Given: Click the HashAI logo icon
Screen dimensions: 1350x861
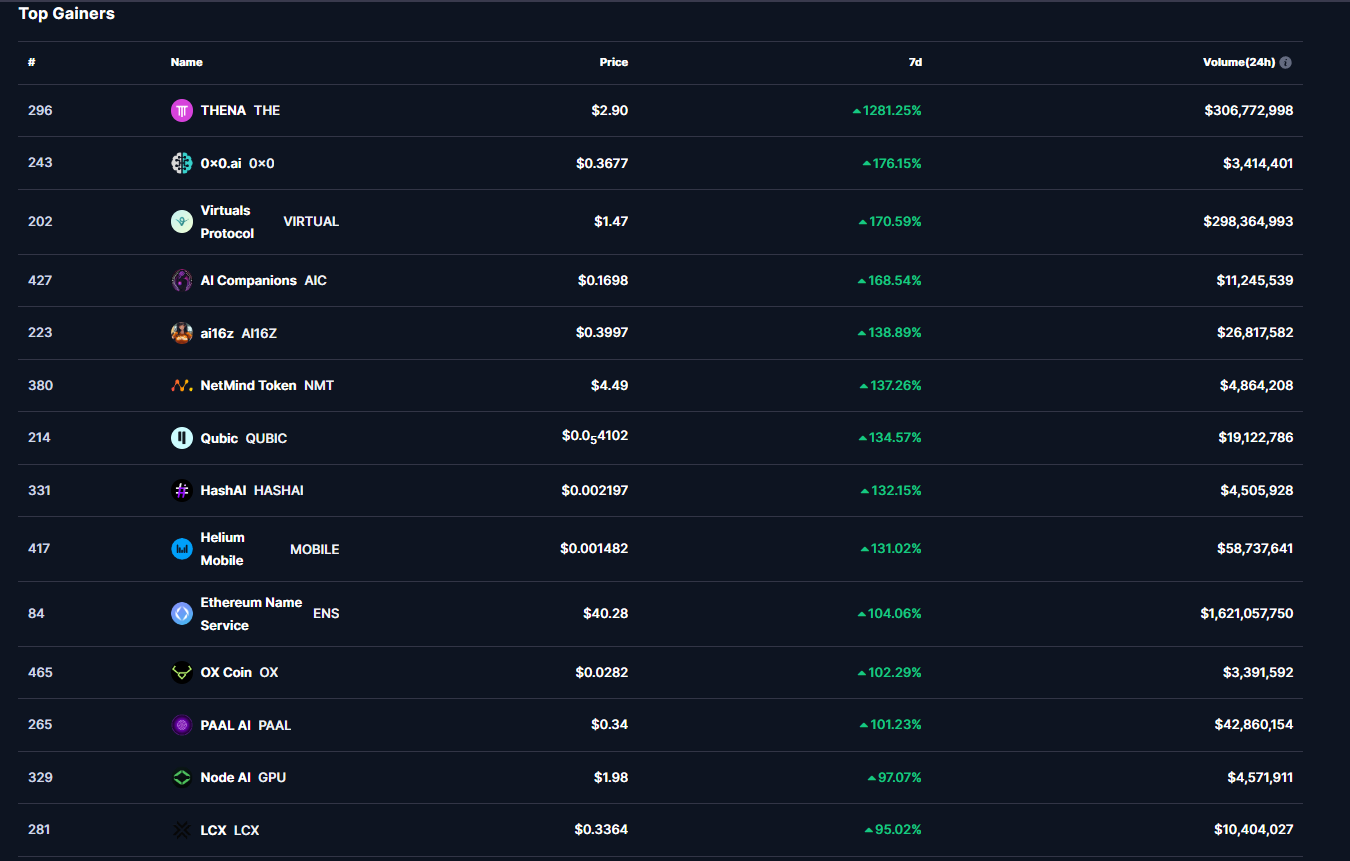Looking at the screenshot, I should coord(181,491).
